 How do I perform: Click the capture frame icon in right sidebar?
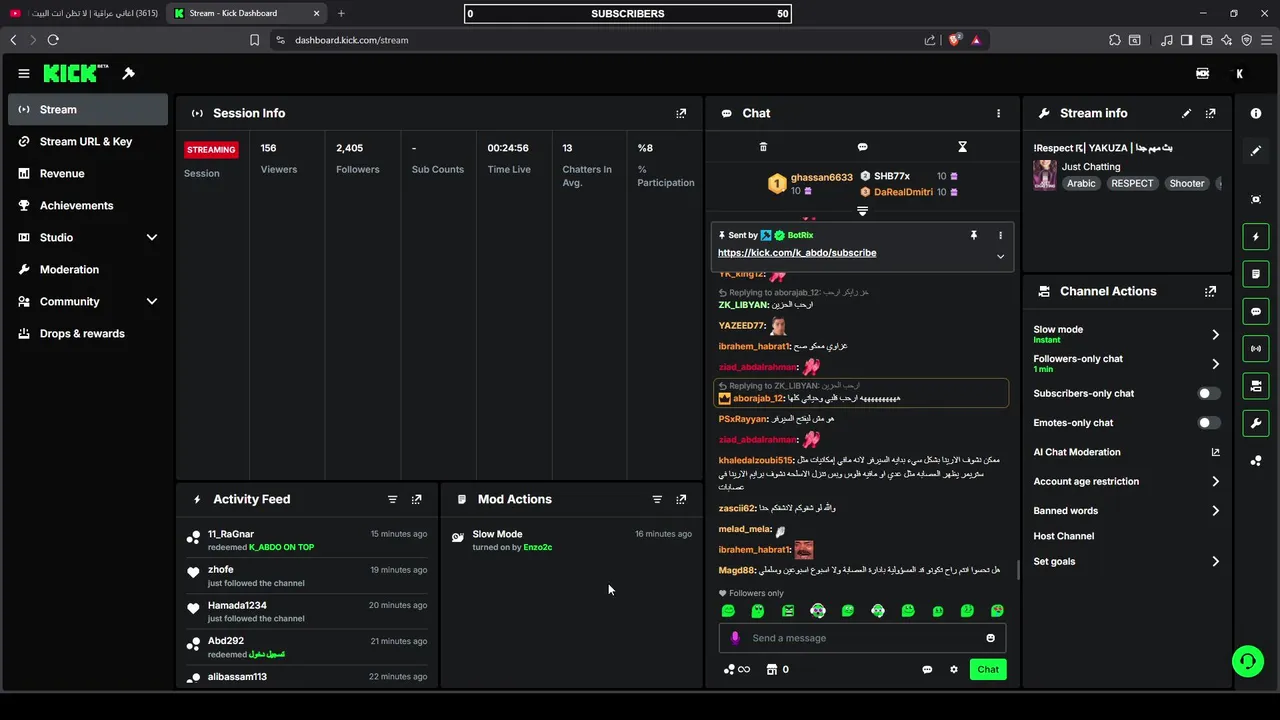coord(1256,199)
